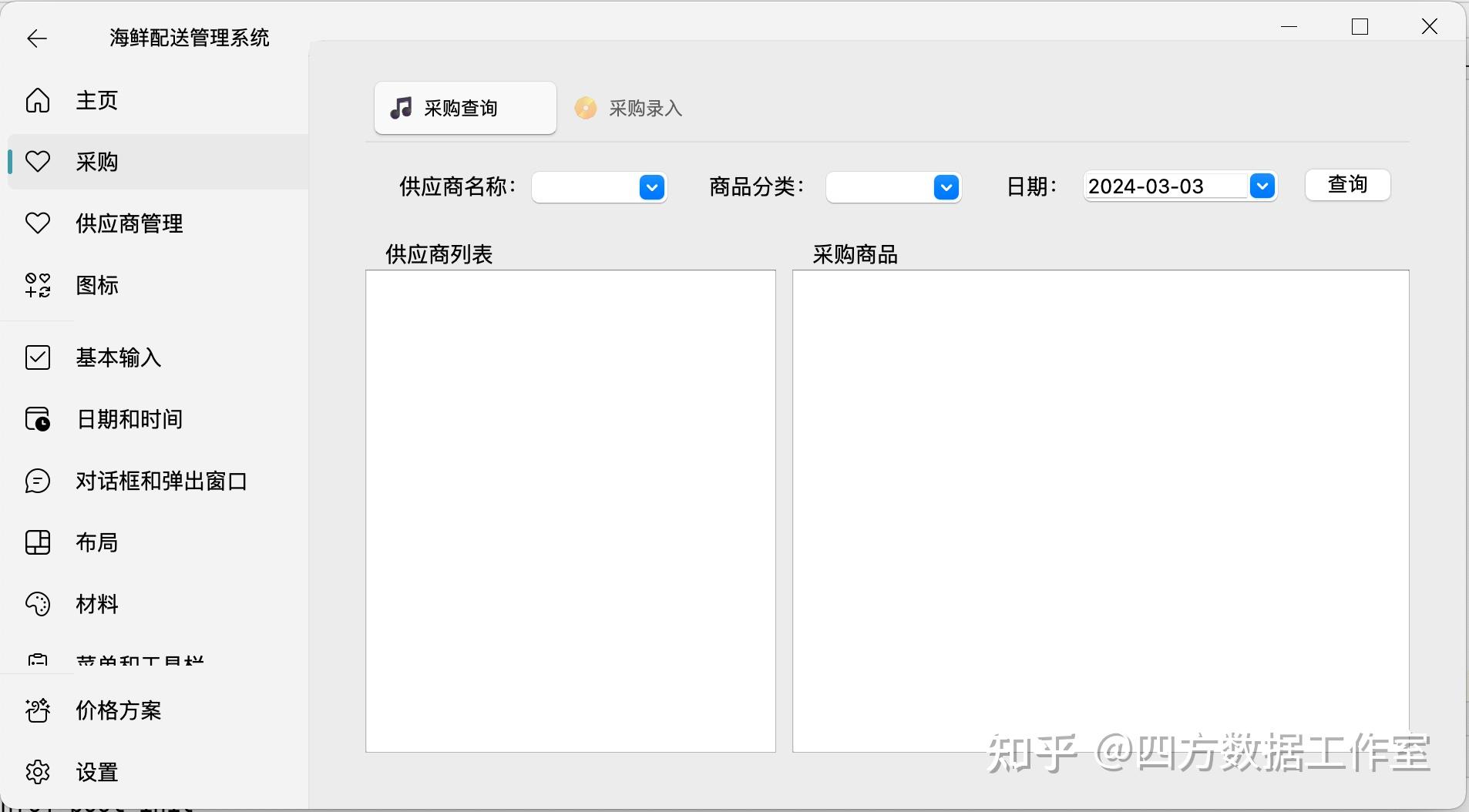The image size is (1469, 812).
Task: Click the 供应商管理 heart icon
Action: [38, 223]
